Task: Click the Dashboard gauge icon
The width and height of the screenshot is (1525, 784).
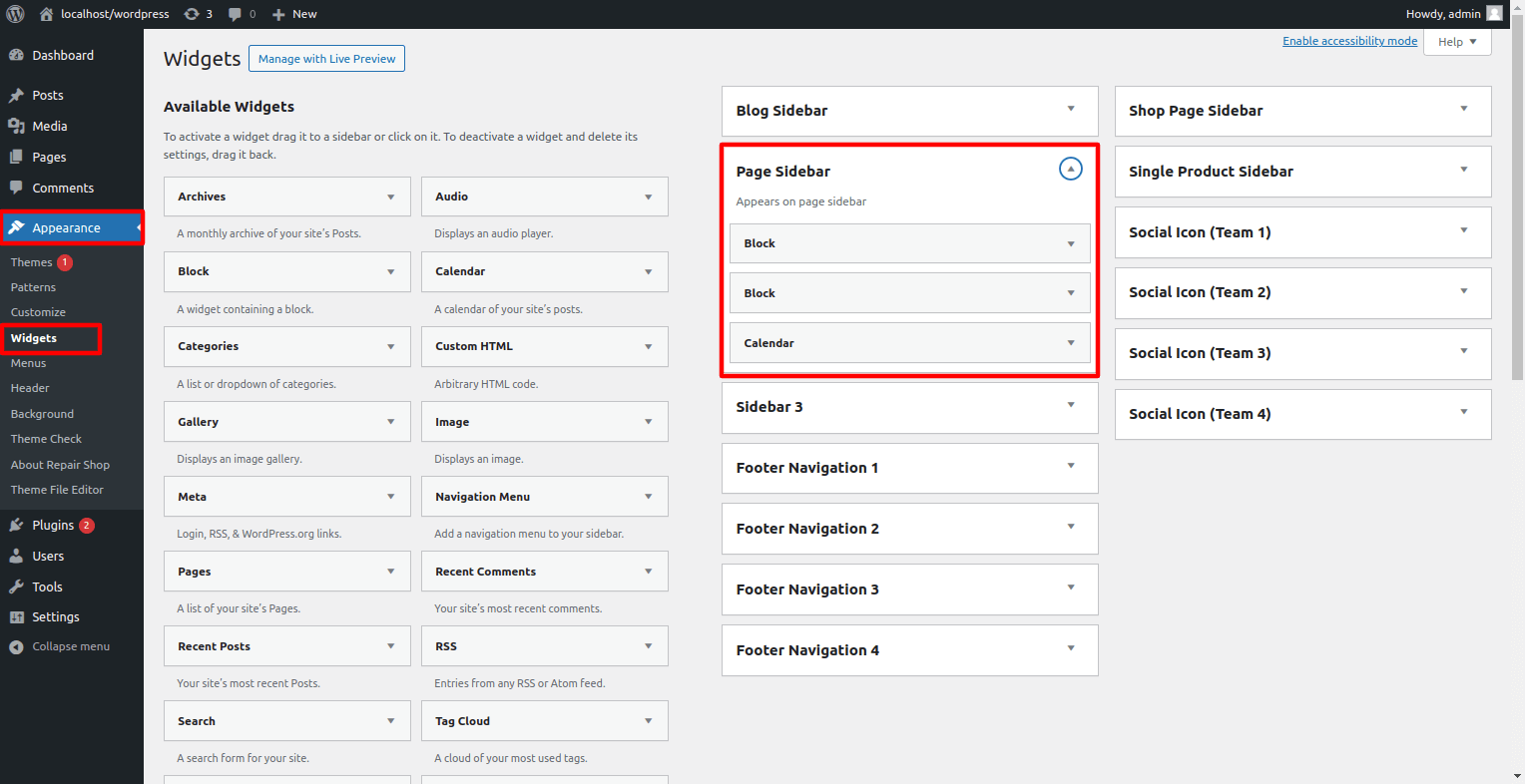Action: (16, 56)
